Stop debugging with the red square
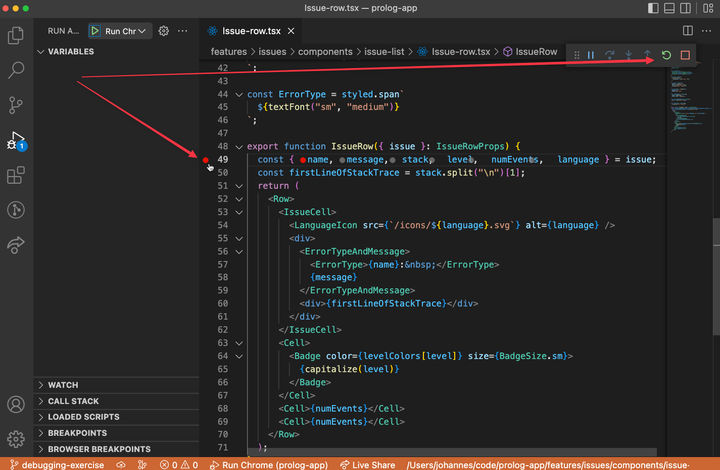The height and width of the screenshot is (470, 720). coord(685,55)
